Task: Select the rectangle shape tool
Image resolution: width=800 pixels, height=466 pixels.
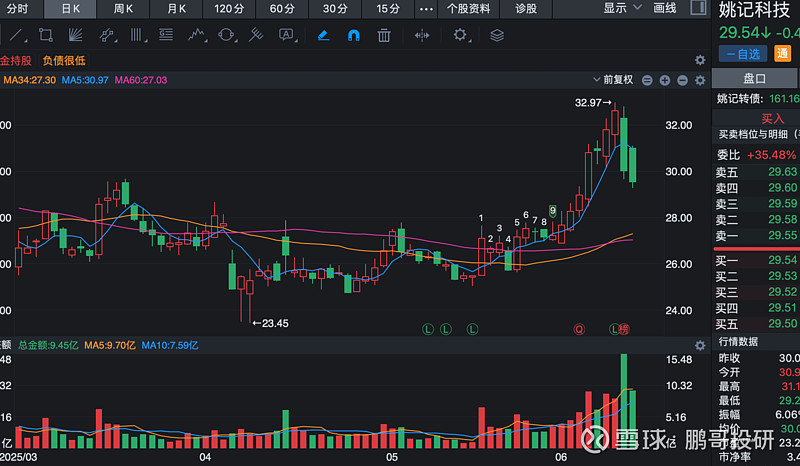Action: coord(46,35)
